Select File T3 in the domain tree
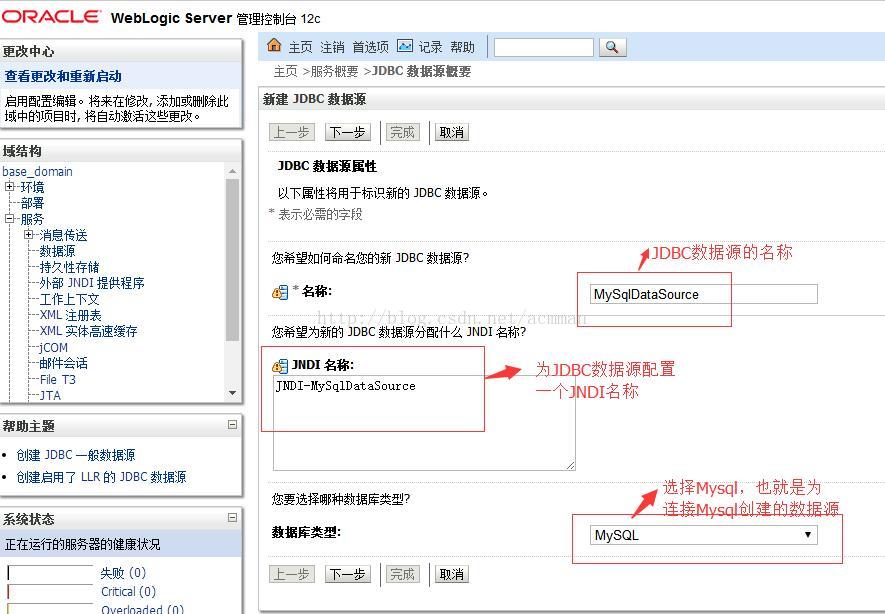Image resolution: width=885 pixels, height=614 pixels. [58, 379]
